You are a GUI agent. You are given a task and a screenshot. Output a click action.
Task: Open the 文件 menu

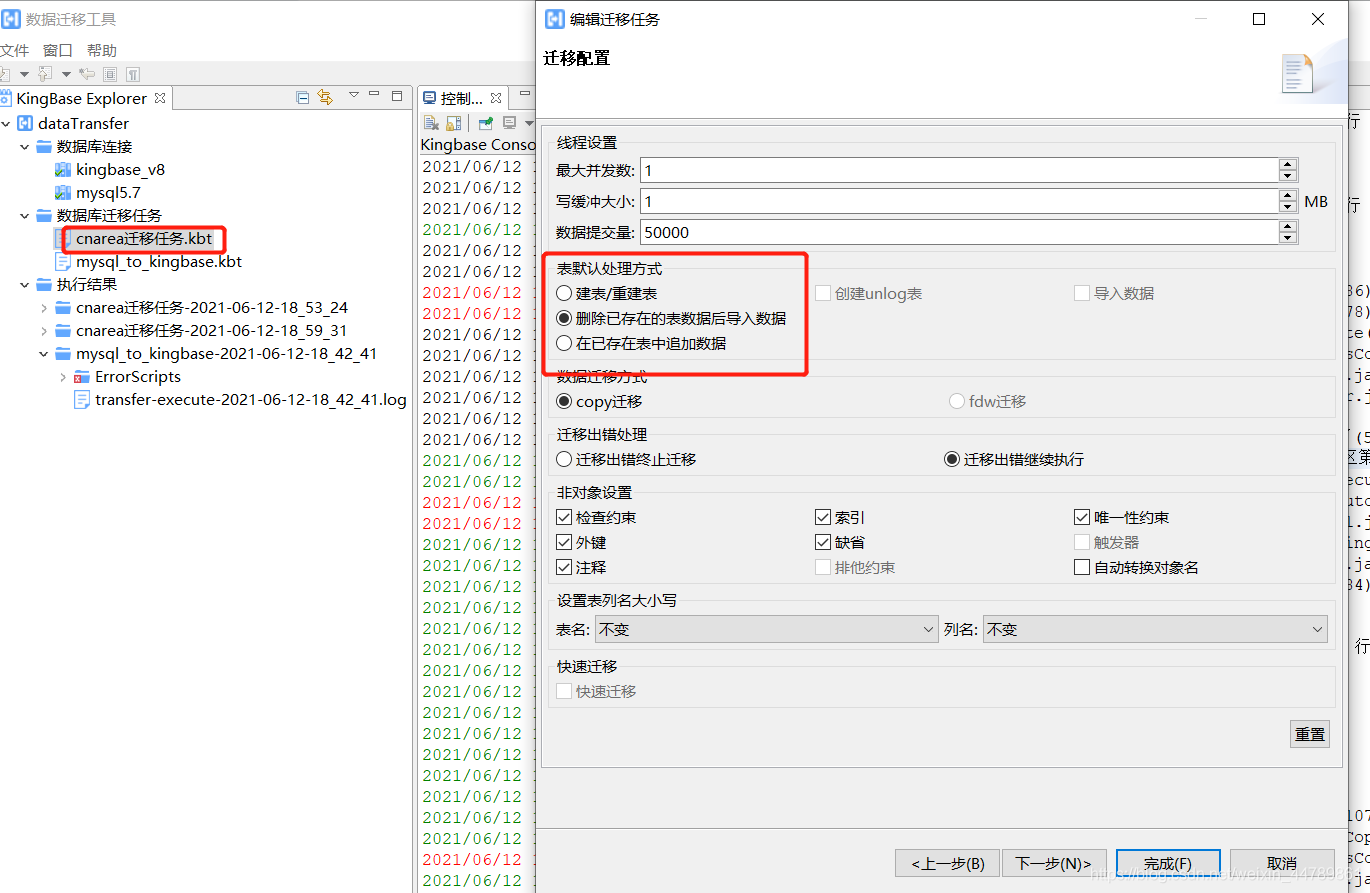coord(14,50)
